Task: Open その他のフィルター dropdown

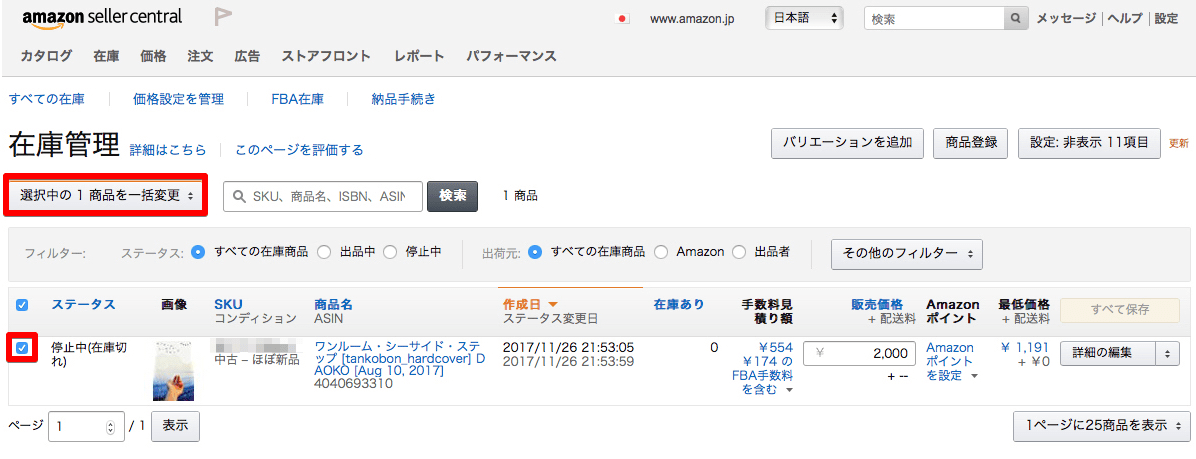Action: tap(907, 254)
